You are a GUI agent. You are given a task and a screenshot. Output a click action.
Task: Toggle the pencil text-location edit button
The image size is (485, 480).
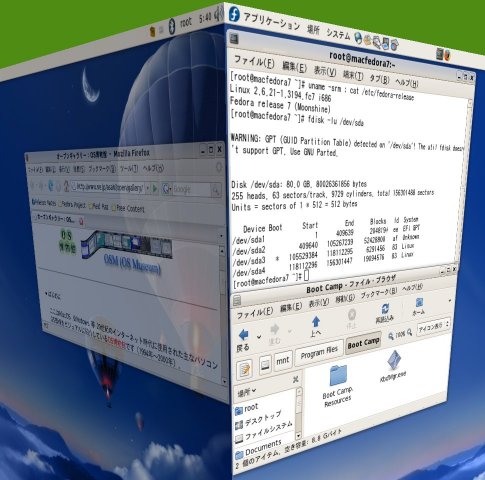244,369
